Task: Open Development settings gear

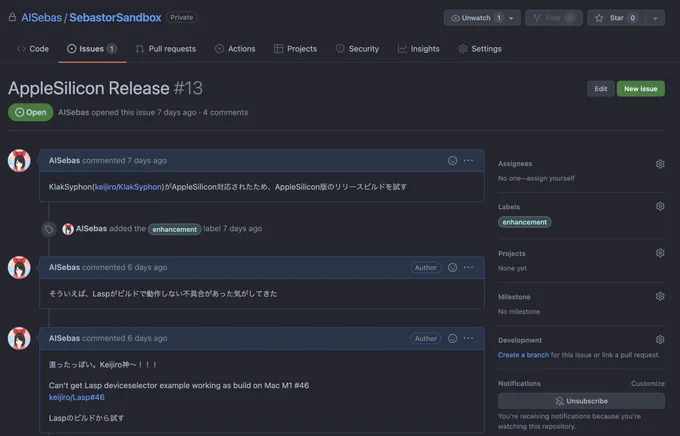Action: pyautogui.click(x=660, y=340)
